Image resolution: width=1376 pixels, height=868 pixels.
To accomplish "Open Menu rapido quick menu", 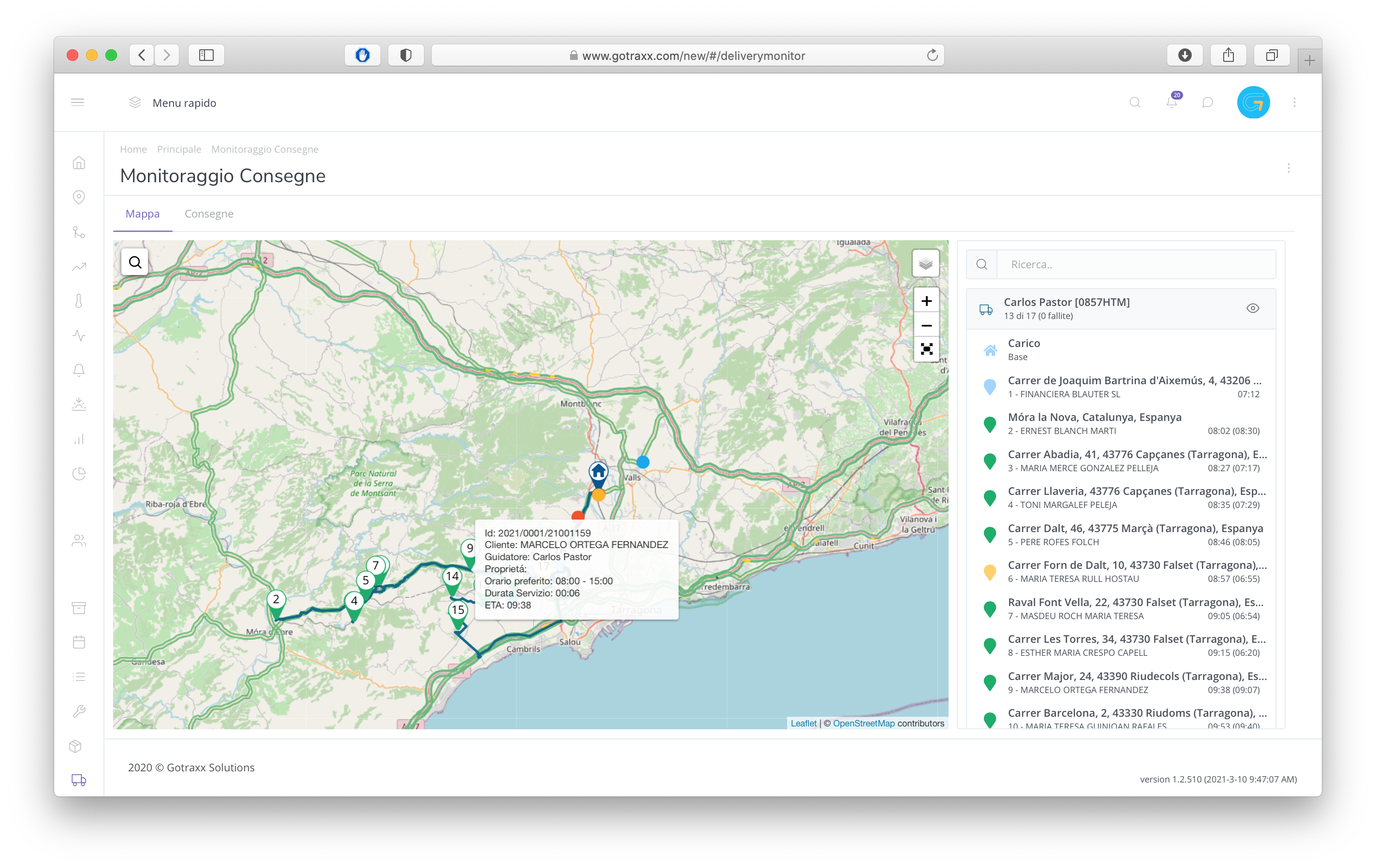I will (173, 103).
